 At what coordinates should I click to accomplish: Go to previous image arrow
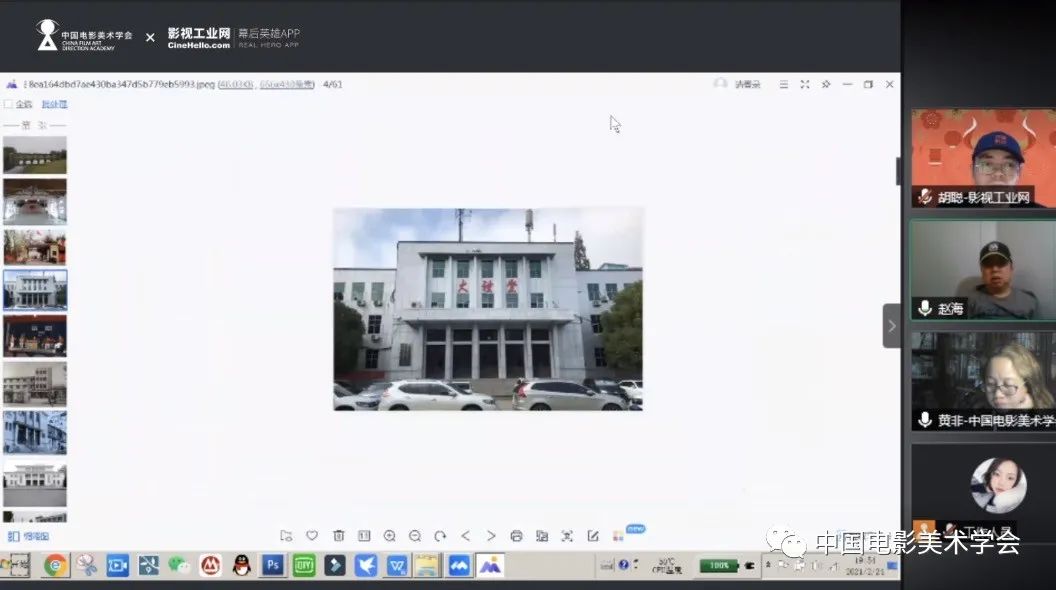(x=466, y=536)
